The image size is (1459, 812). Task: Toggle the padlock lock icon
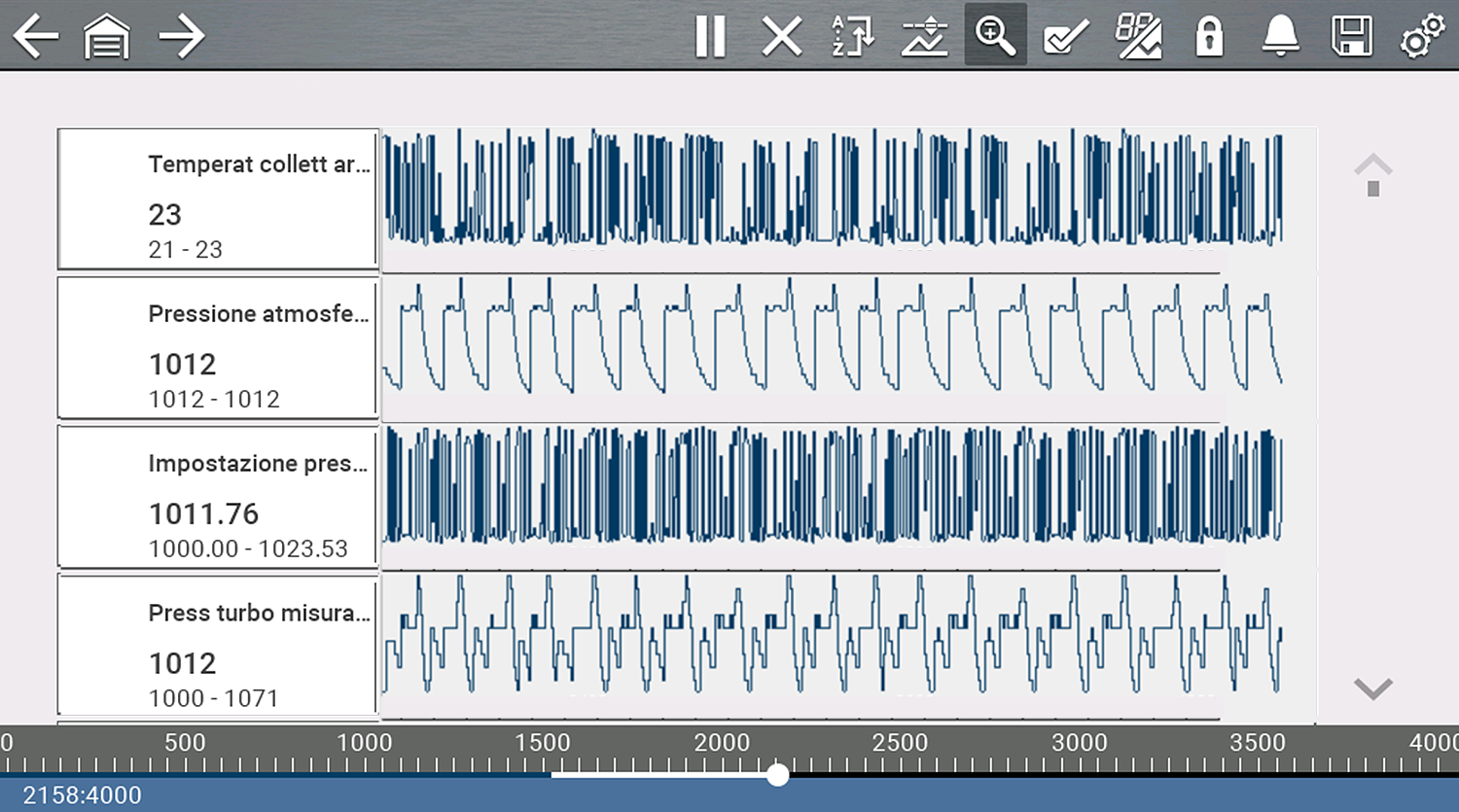tap(1209, 37)
